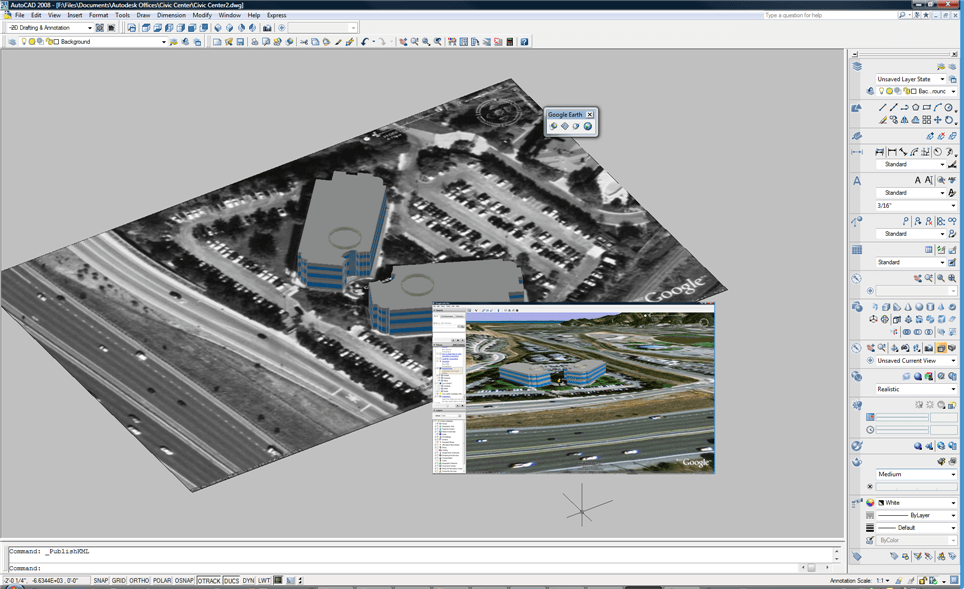Click the Help question mark icon
Screen dimensions: 964x589
point(524,42)
